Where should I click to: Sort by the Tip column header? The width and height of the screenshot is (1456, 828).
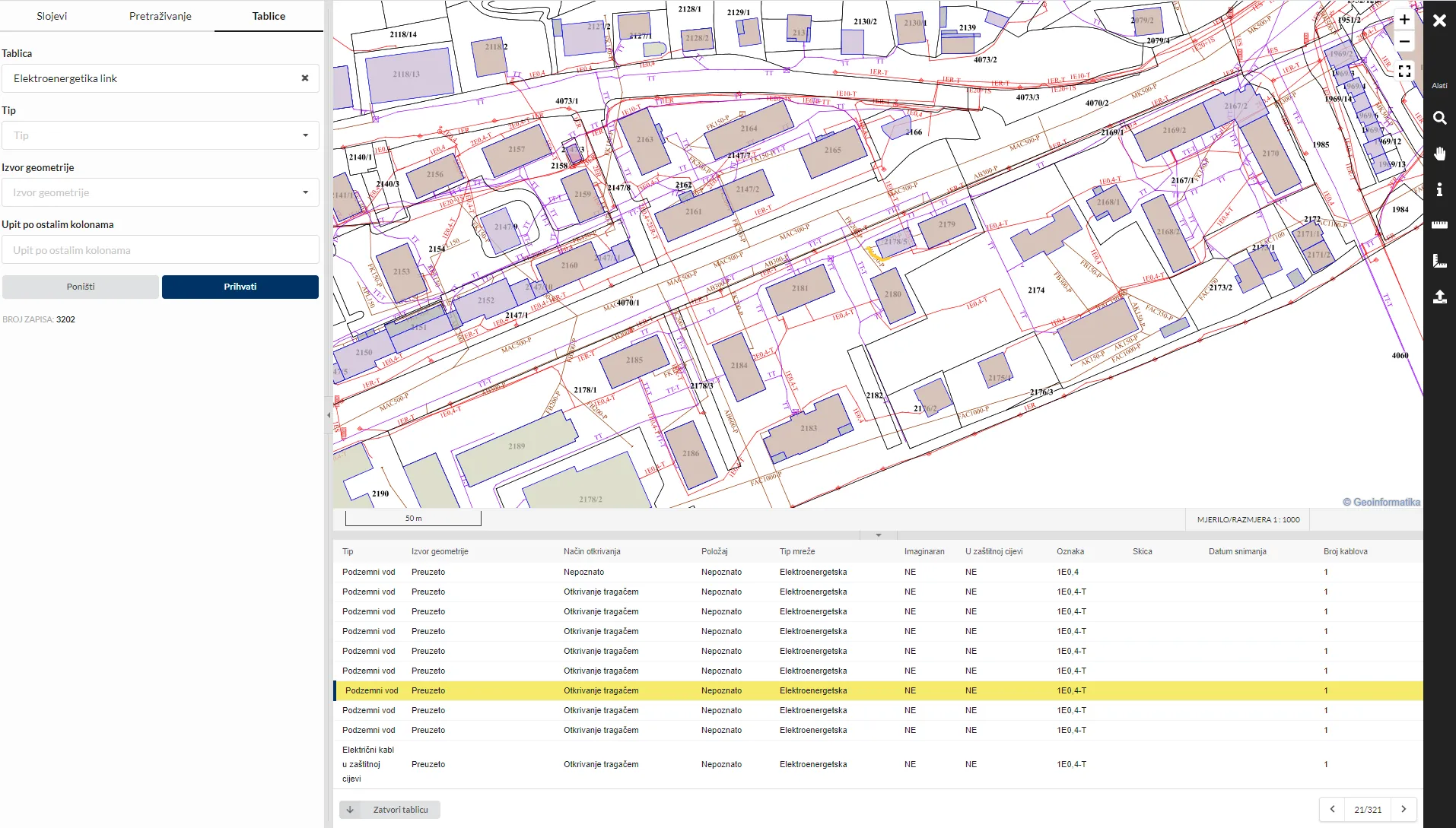pyautogui.click(x=348, y=551)
